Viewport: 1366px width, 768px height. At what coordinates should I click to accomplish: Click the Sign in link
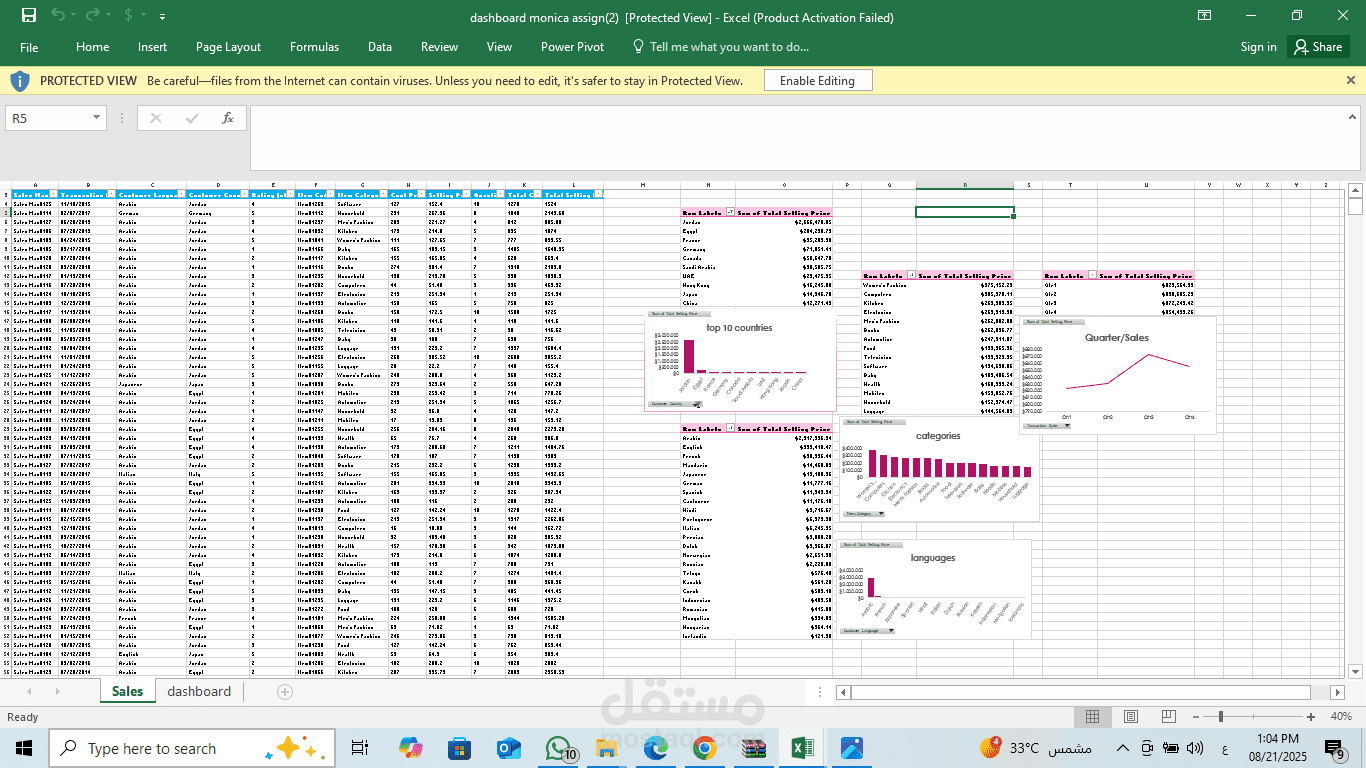pos(1257,46)
